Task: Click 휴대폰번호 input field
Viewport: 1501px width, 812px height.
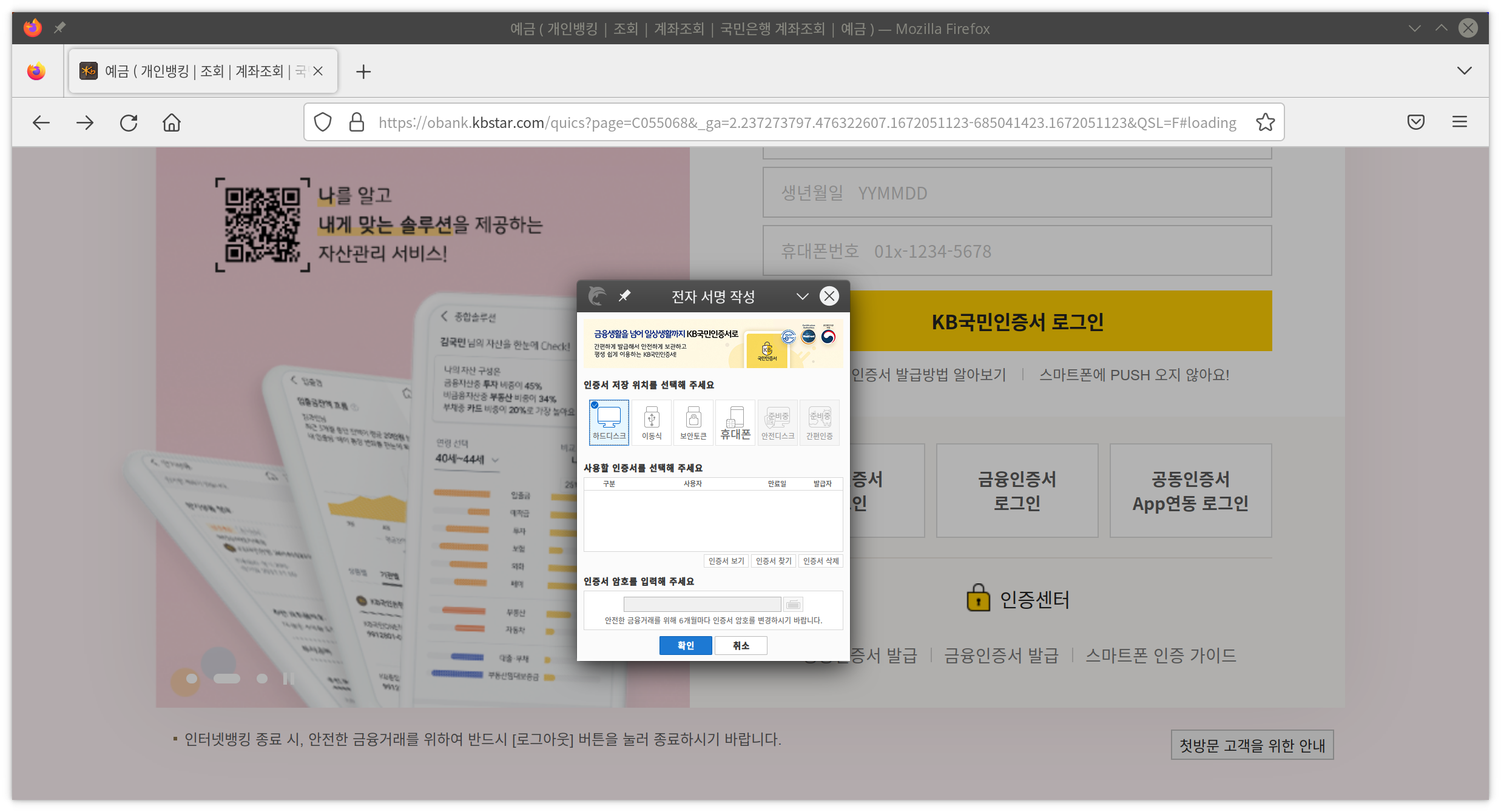Action: click(1017, 250)
